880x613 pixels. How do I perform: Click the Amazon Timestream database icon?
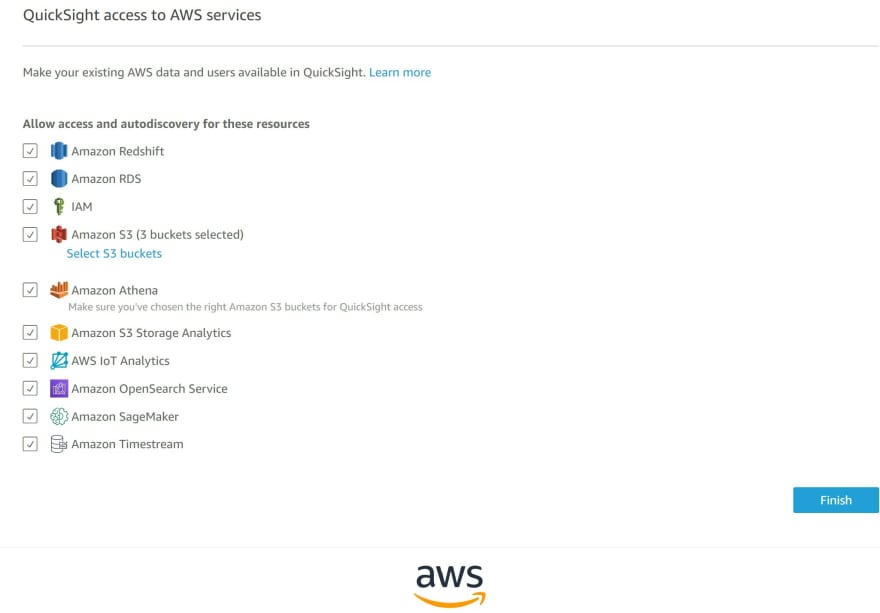click(x=59, y=443)
